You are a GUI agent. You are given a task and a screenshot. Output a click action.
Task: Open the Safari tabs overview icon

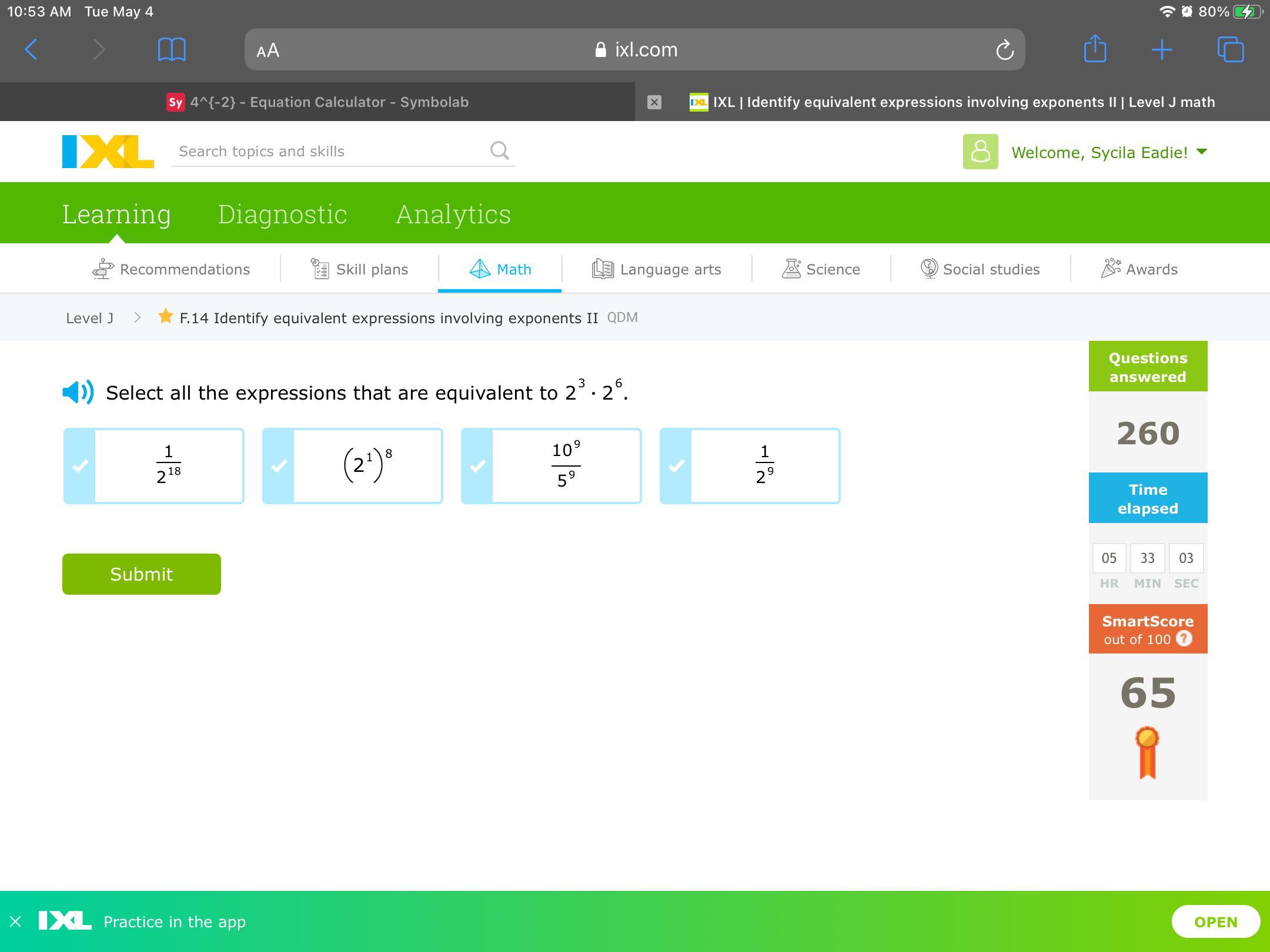tap(1230, 49)
